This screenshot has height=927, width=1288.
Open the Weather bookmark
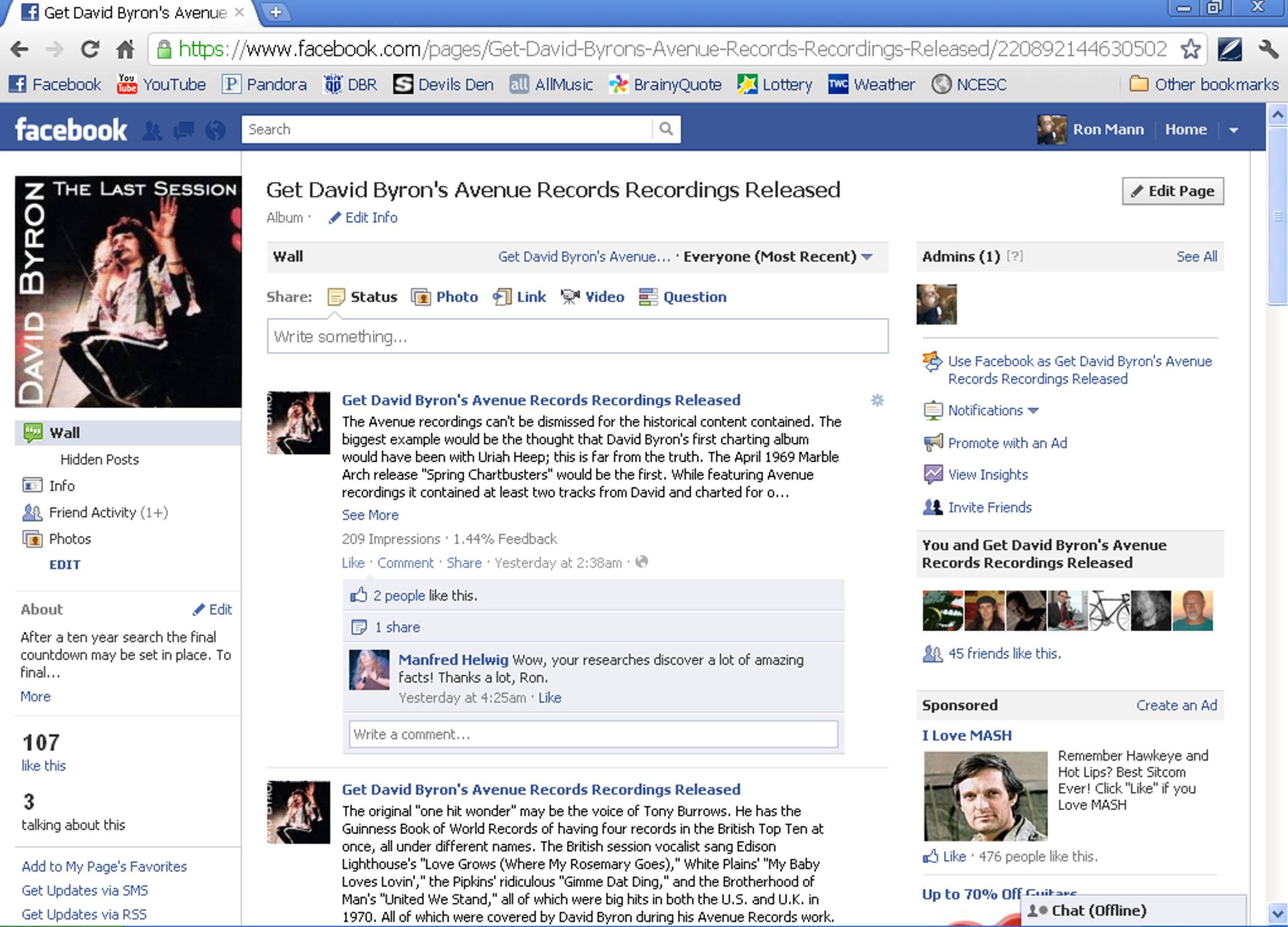point(872,85)
